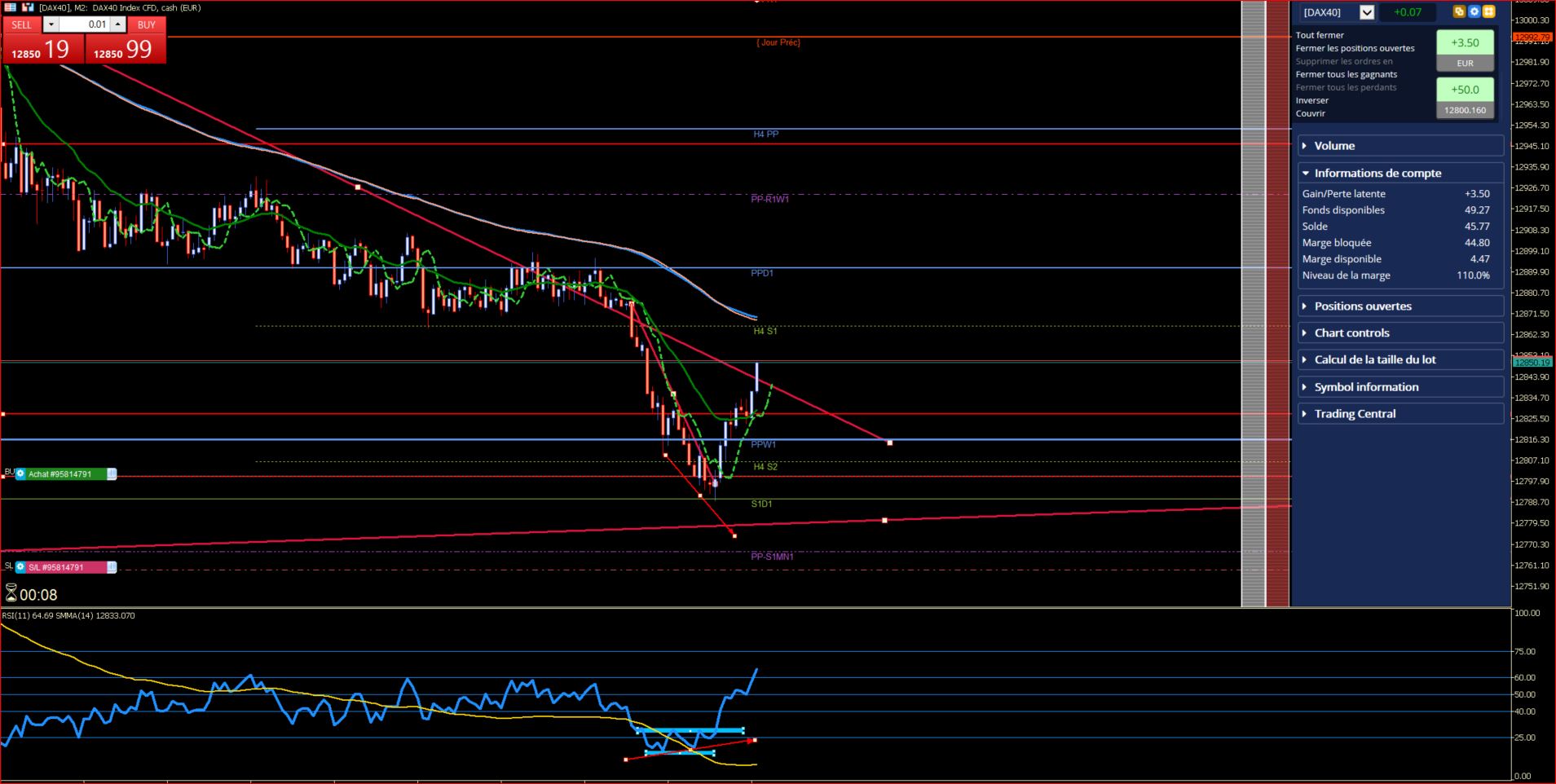Click the orange linked-squares panel icon
The width and height of the screenshot is (1556, 784).
coord(1459,12)
